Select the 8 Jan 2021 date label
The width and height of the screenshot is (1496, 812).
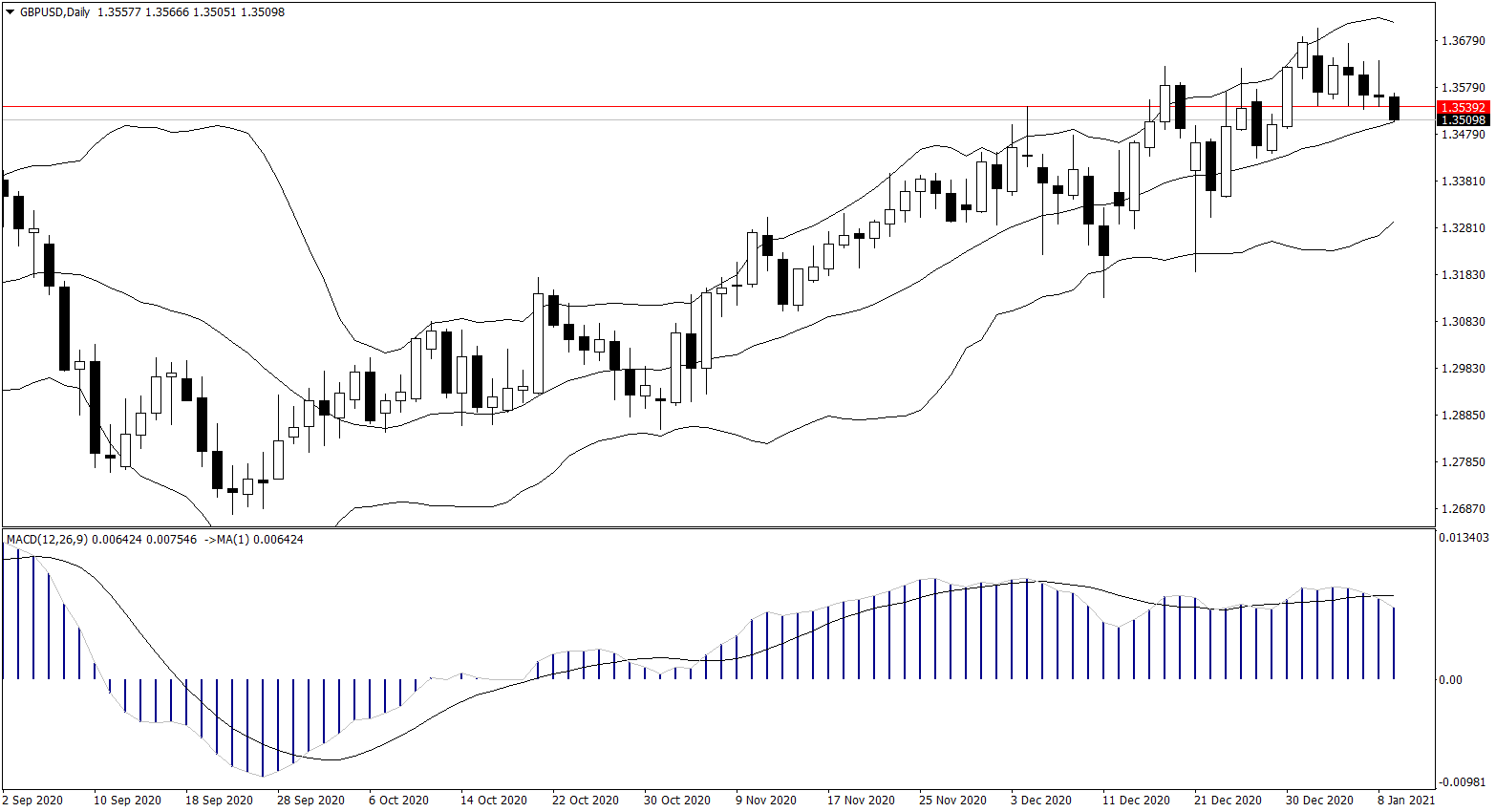pos(1405,801)
